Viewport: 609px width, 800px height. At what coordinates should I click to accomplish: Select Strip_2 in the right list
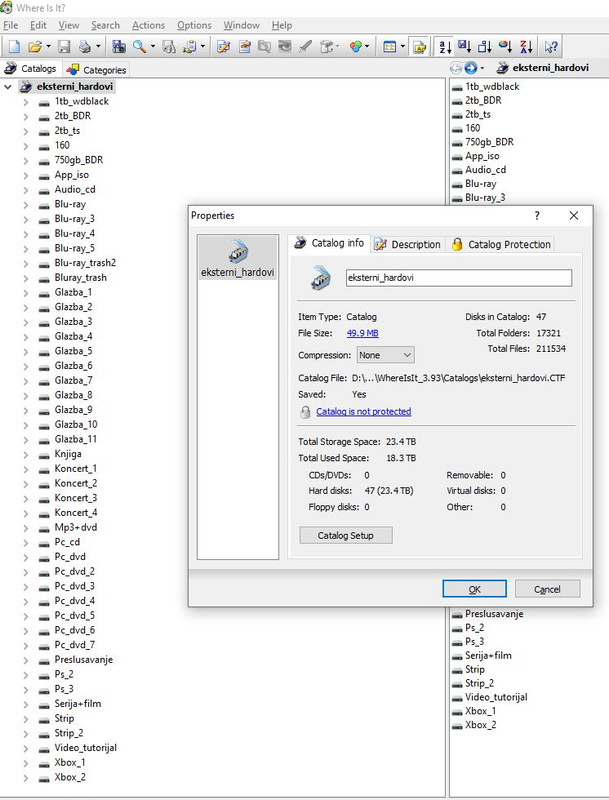click(x=479, y=683)
